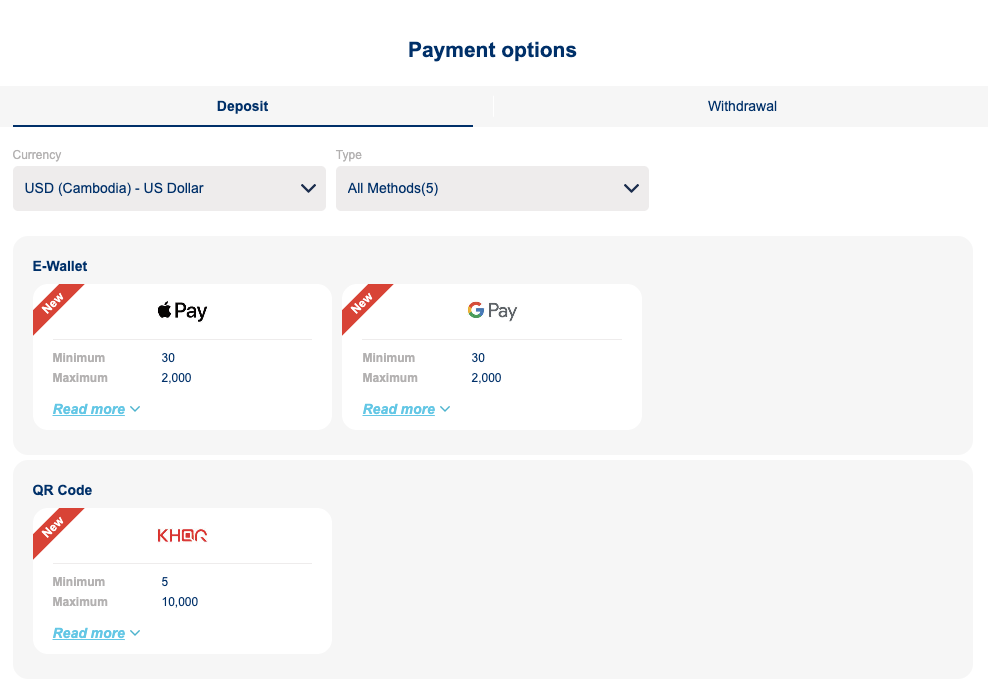The width and height of the screenshot is (988, 680).
Task: Click the Type dropdown chevron arrow
Action: pos(631,189)
